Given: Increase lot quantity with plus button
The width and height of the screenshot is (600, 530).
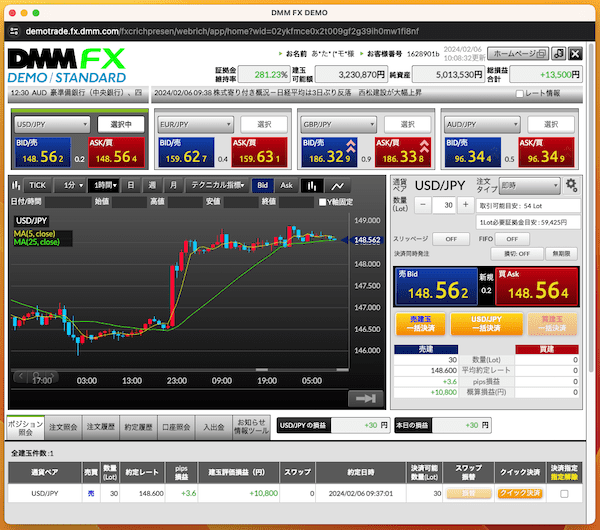Looking at the screenshot, I should point(465,205).
